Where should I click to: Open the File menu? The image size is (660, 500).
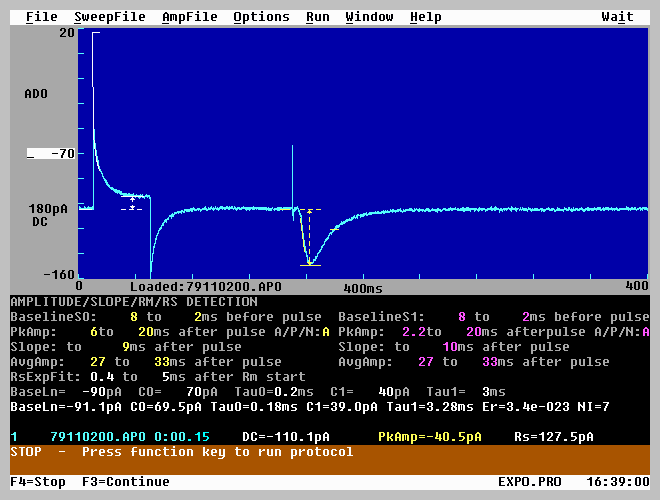click(41, 17)
